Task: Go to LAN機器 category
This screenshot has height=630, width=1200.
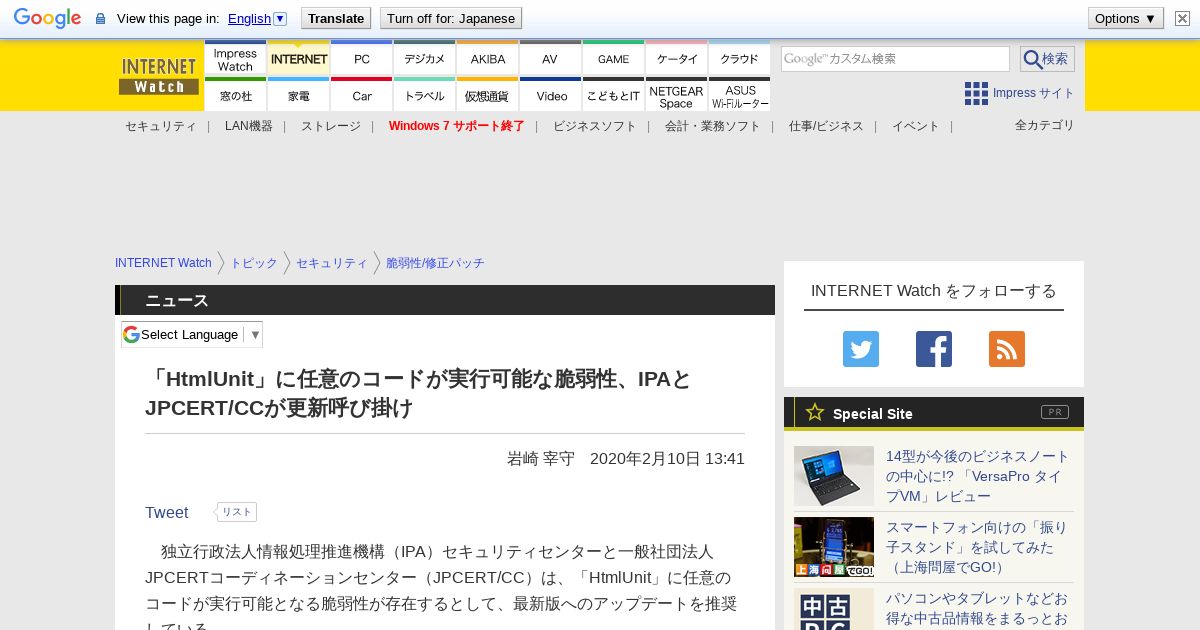Action: tap(248, 126)
